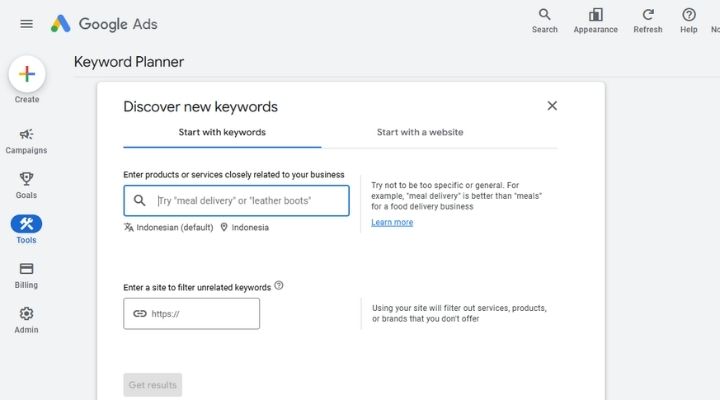Open Goals in the sidebar

[x=26, y=186]
